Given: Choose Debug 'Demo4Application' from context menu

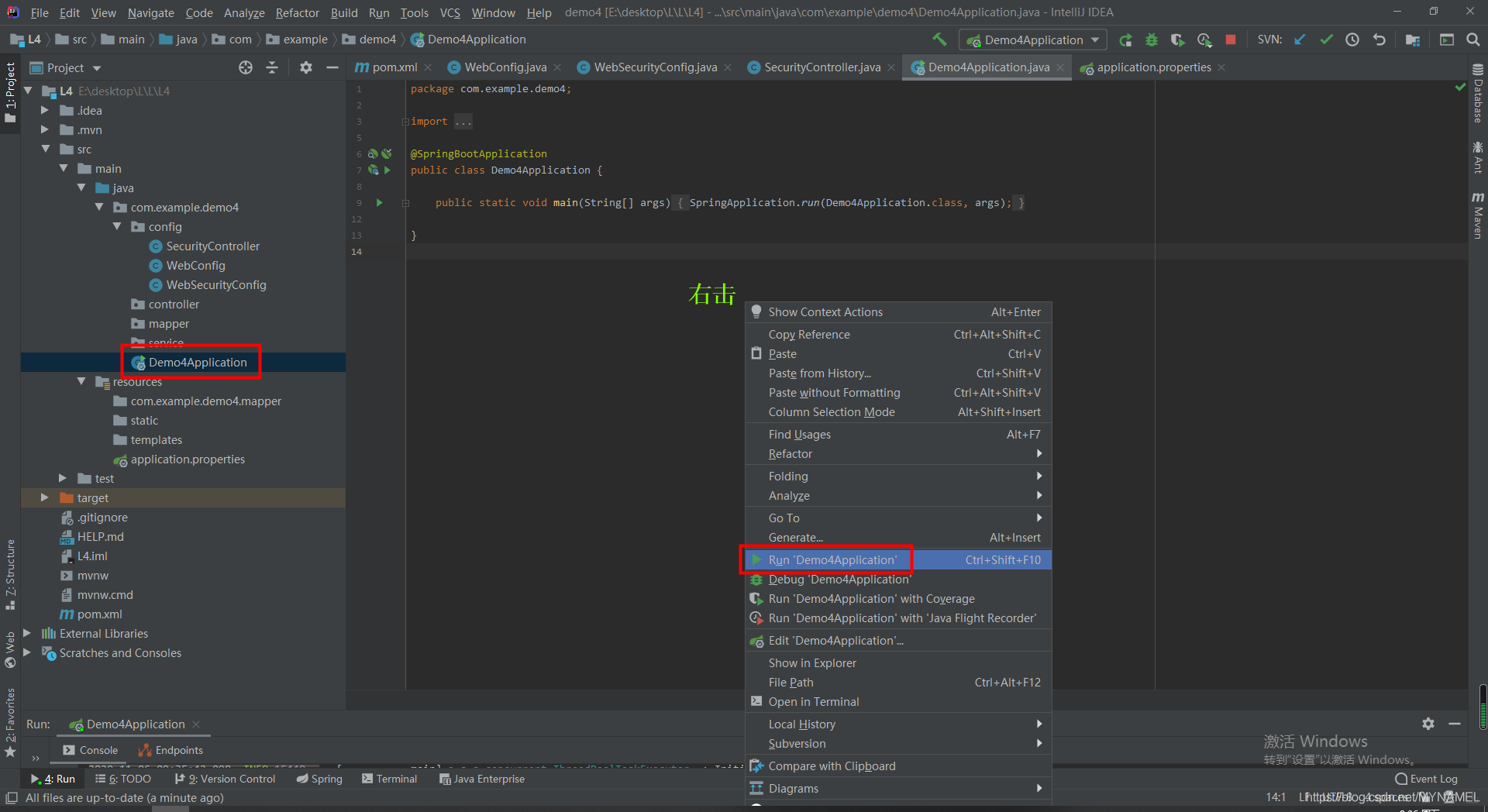Looking at the screenshot, I should click(898, 580).
